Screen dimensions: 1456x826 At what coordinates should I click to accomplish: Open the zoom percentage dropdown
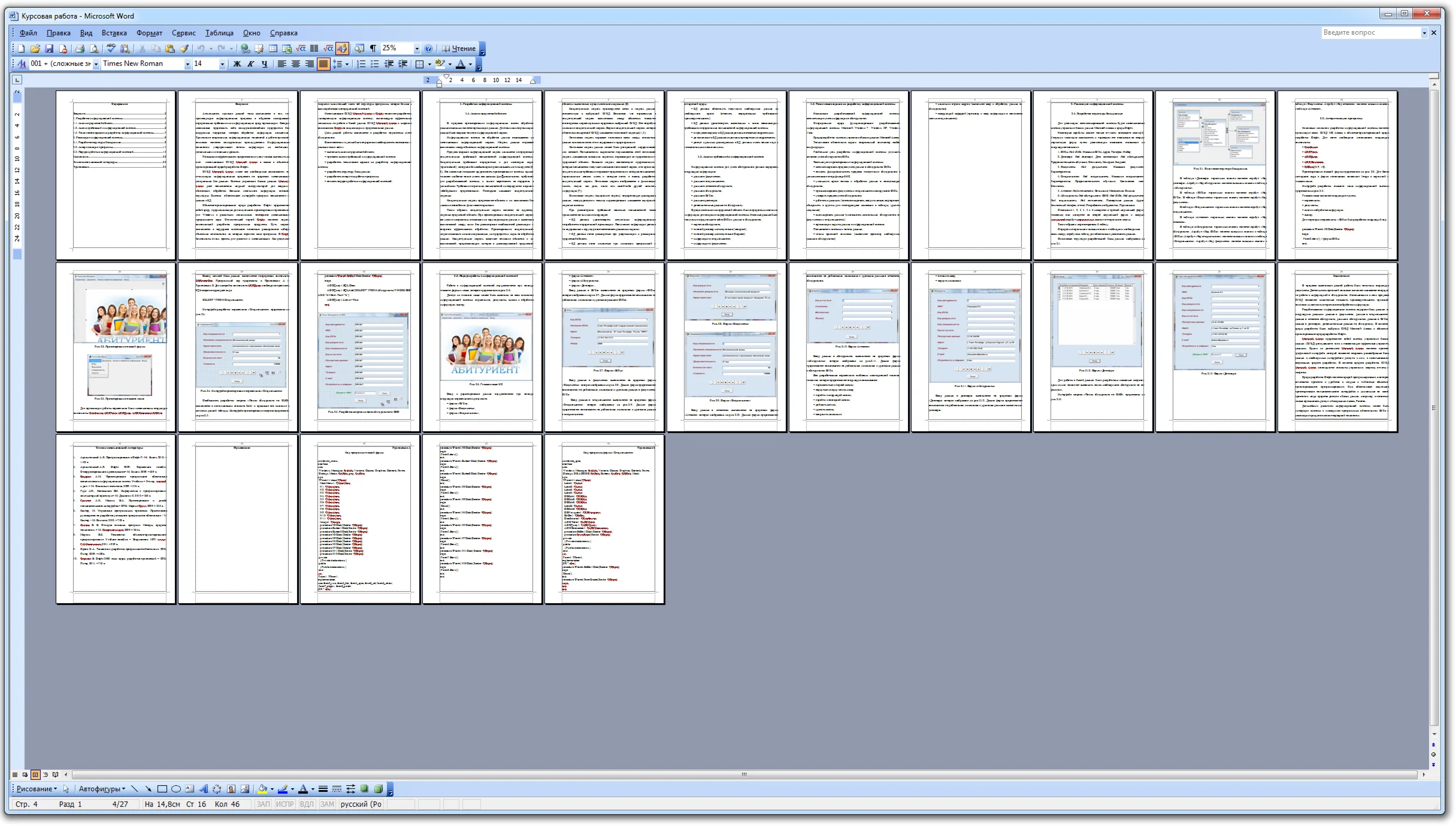point(417,49)
